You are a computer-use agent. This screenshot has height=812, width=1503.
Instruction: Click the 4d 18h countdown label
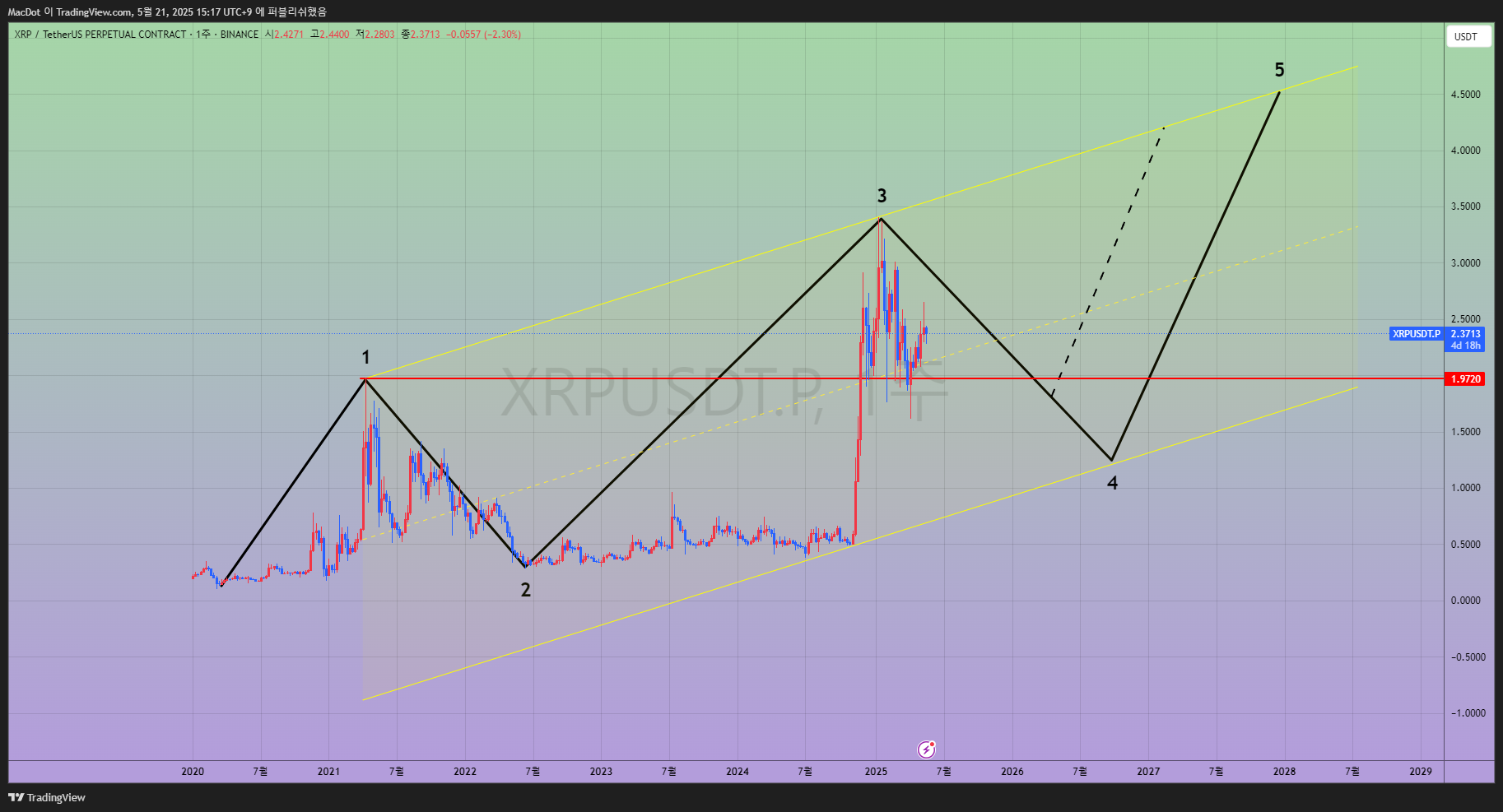(x=1465, y=346)
